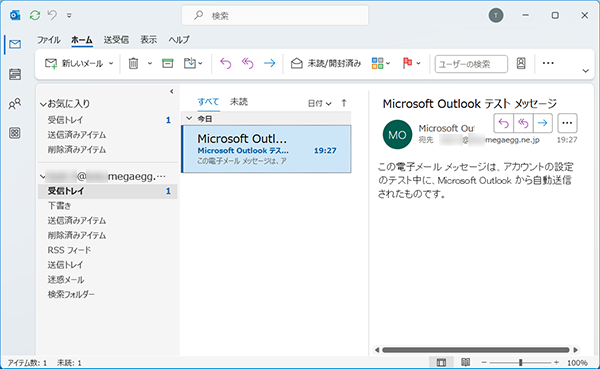The image size is (600, 369).
Task: Open the Help ribbon tab
Action: (x=179, y=40)
